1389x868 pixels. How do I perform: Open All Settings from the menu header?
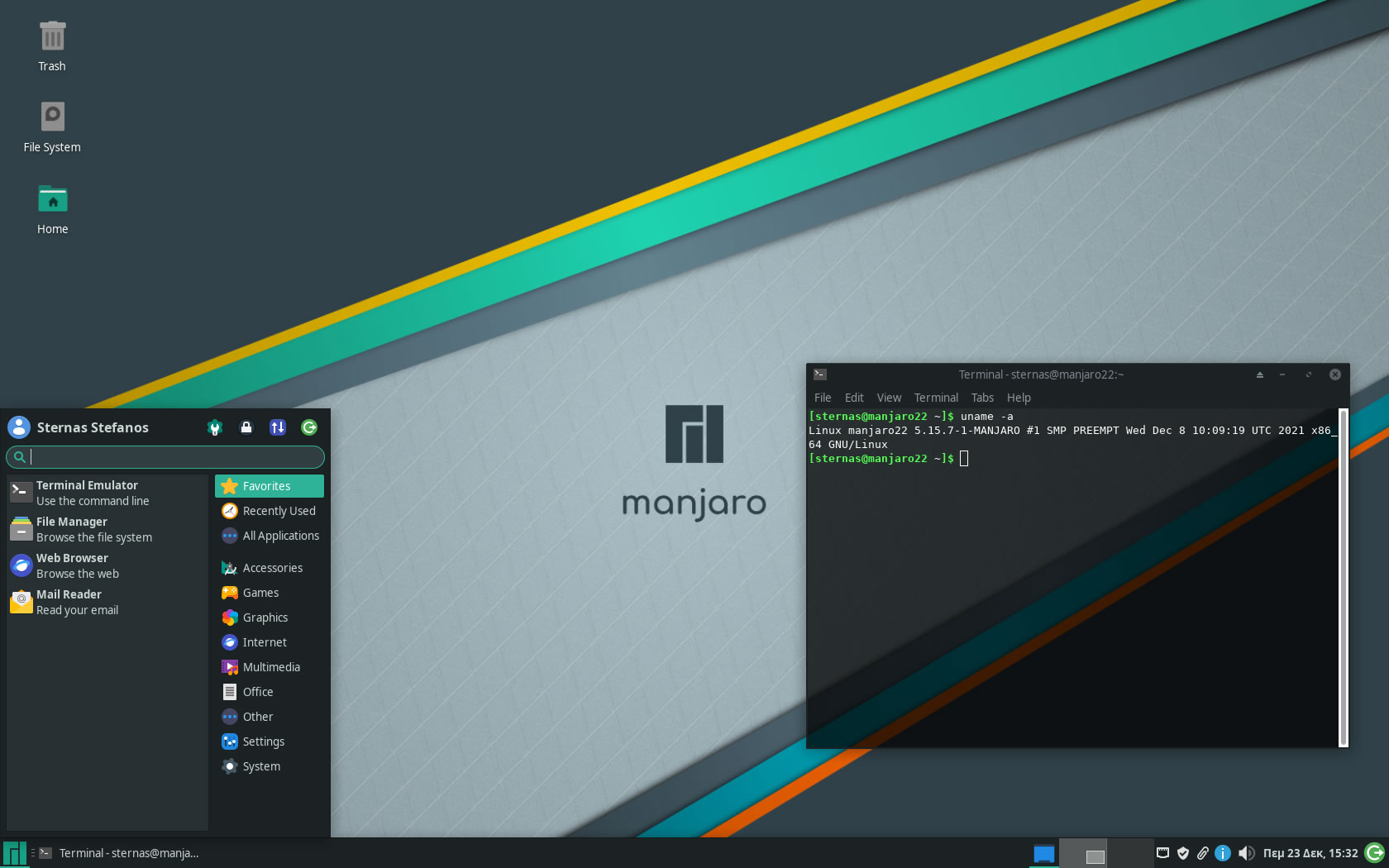point(215,427)
